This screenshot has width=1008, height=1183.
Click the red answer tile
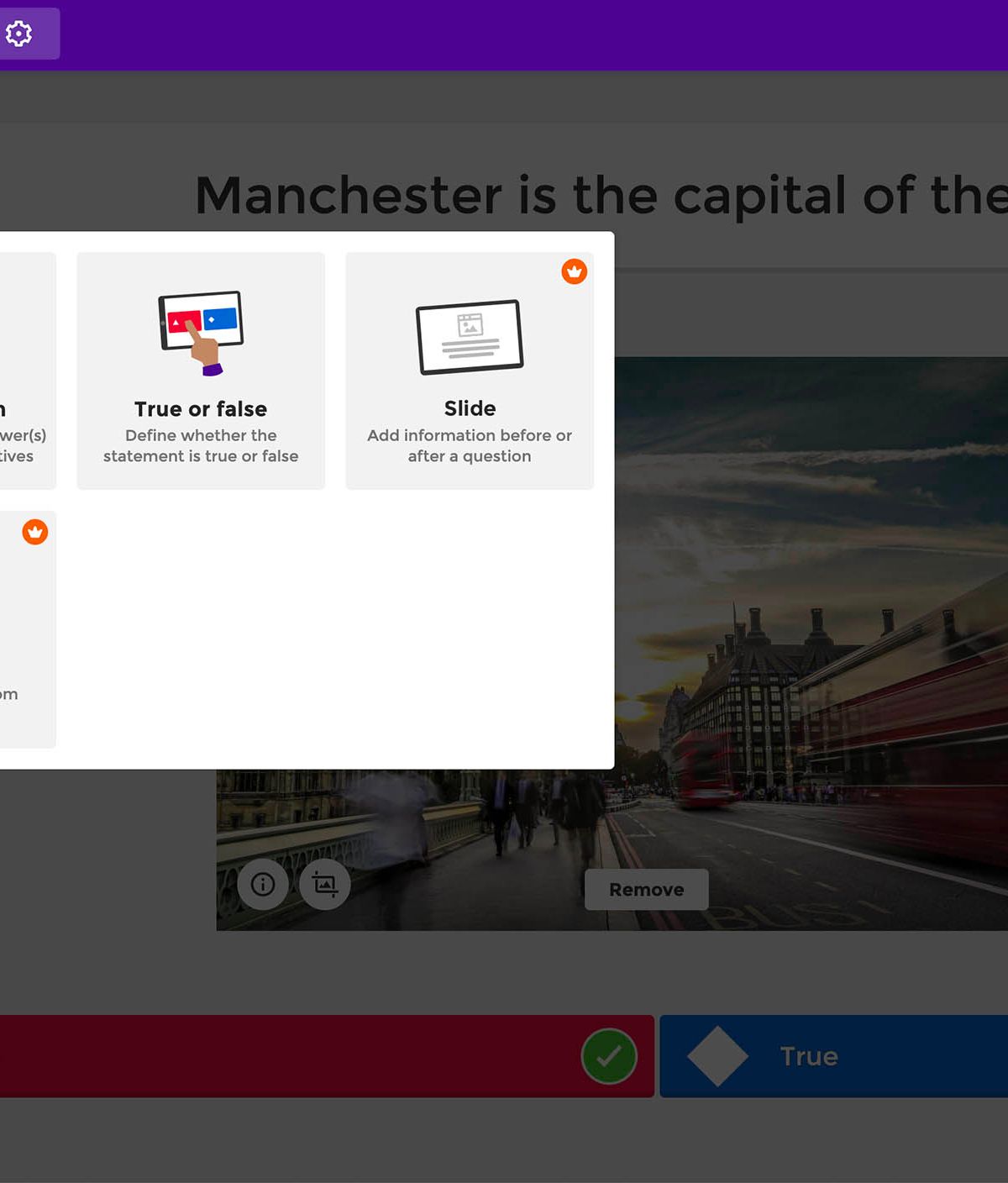(x=327, y=1056)
